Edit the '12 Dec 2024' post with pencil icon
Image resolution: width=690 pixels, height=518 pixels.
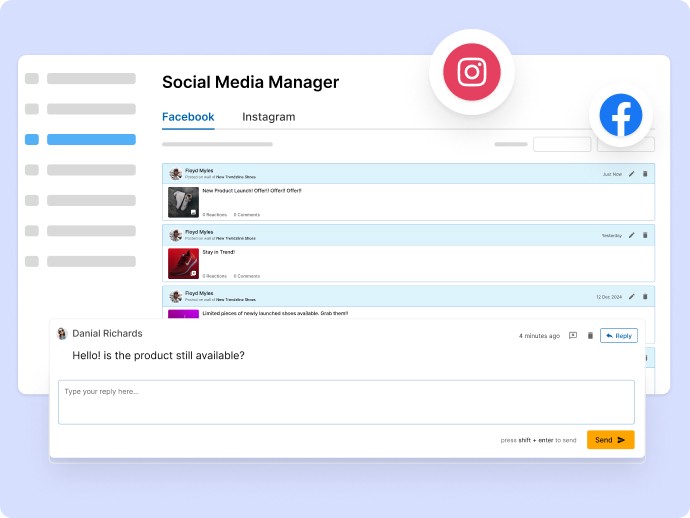[631, 297]
